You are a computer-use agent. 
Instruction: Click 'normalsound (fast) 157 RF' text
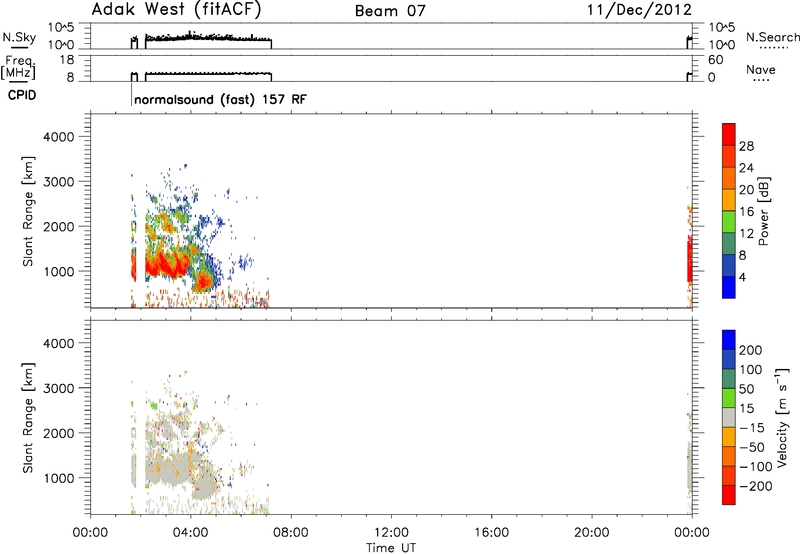pyautogui.click(x=220, y=99)
